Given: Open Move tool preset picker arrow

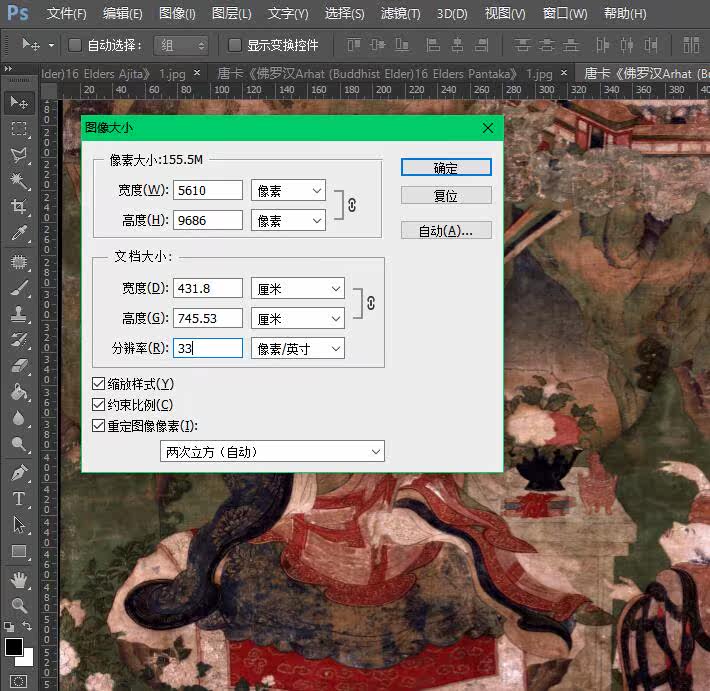Looking at the screenshot, I should click(52, 45).
